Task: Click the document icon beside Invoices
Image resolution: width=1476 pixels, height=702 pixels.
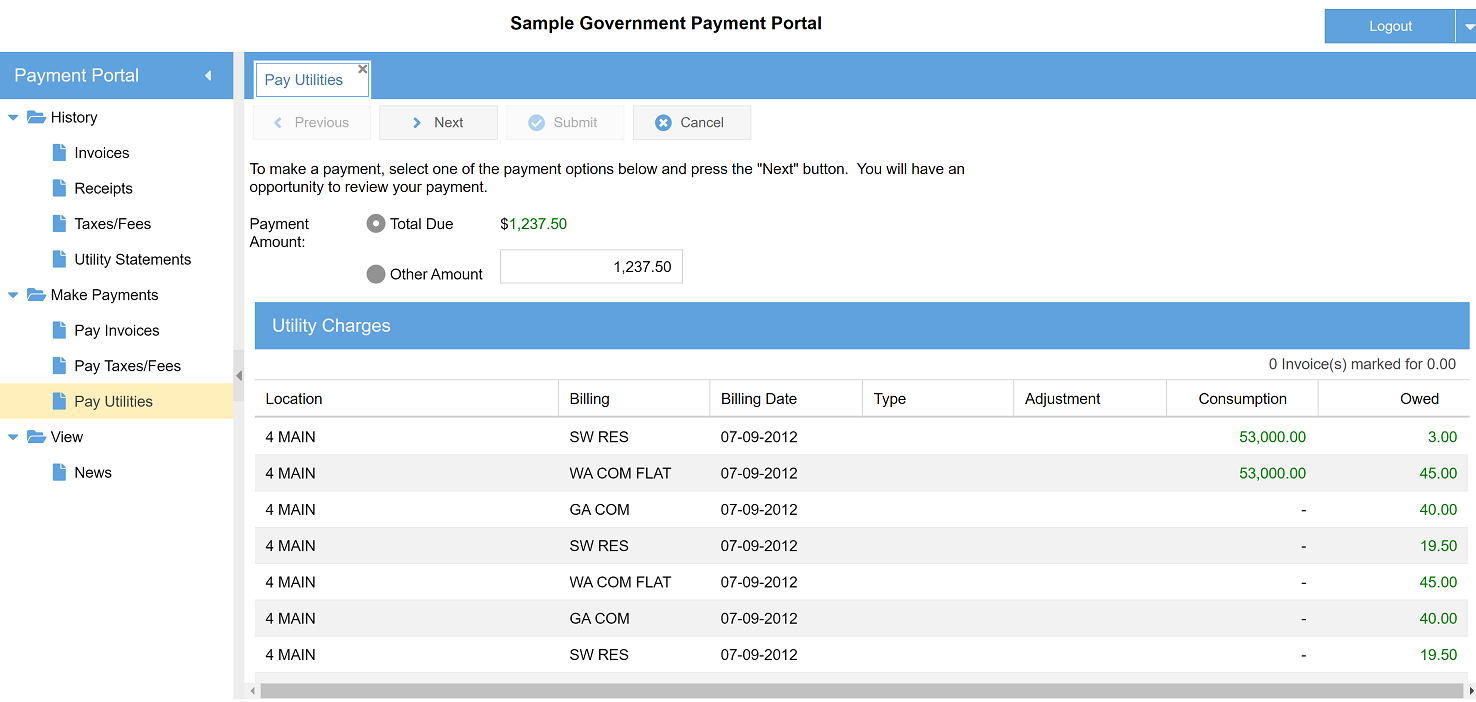Action: (x=59, y=153)
